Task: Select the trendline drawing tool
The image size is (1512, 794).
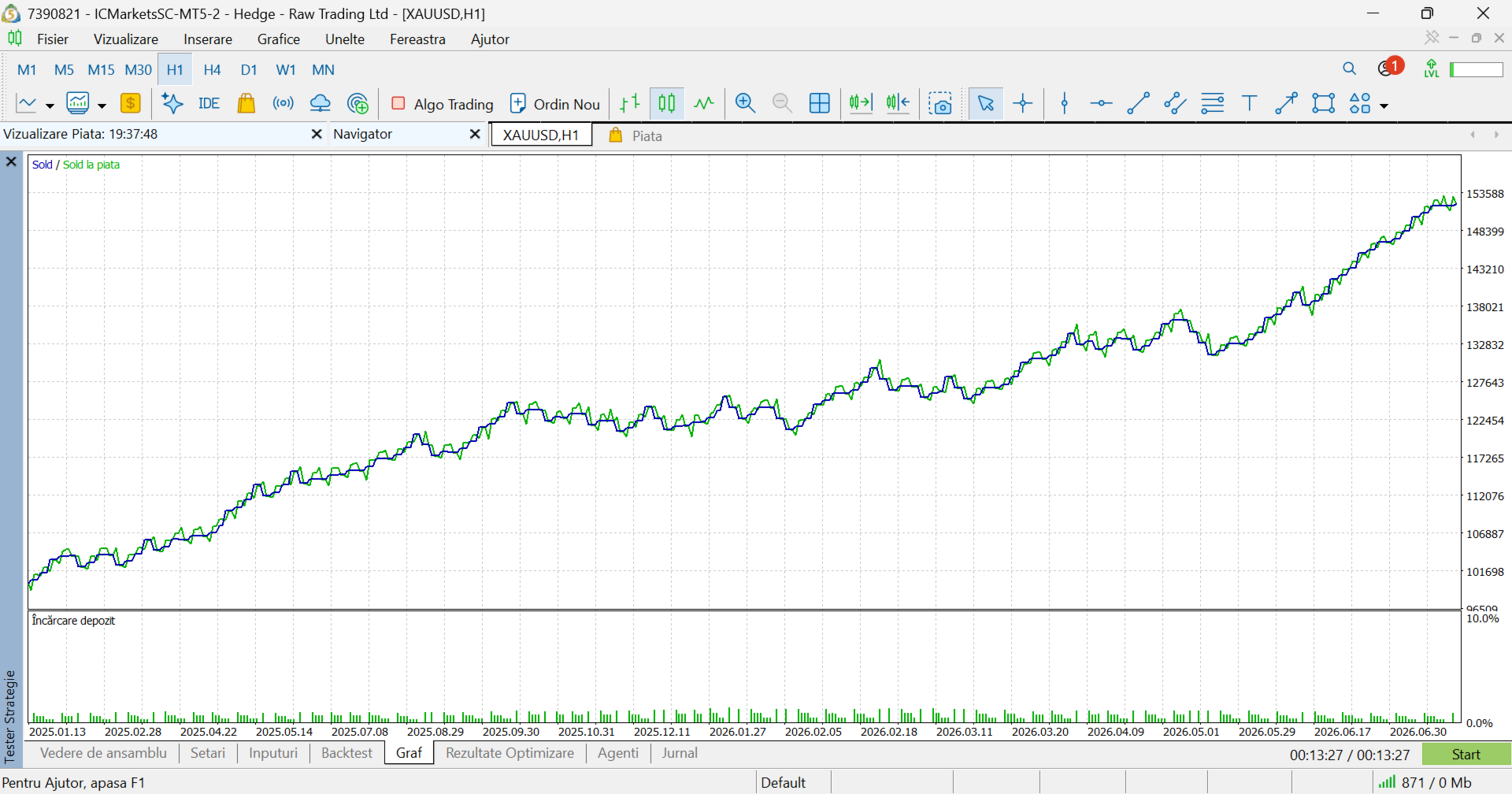Action: point(1138,103)
